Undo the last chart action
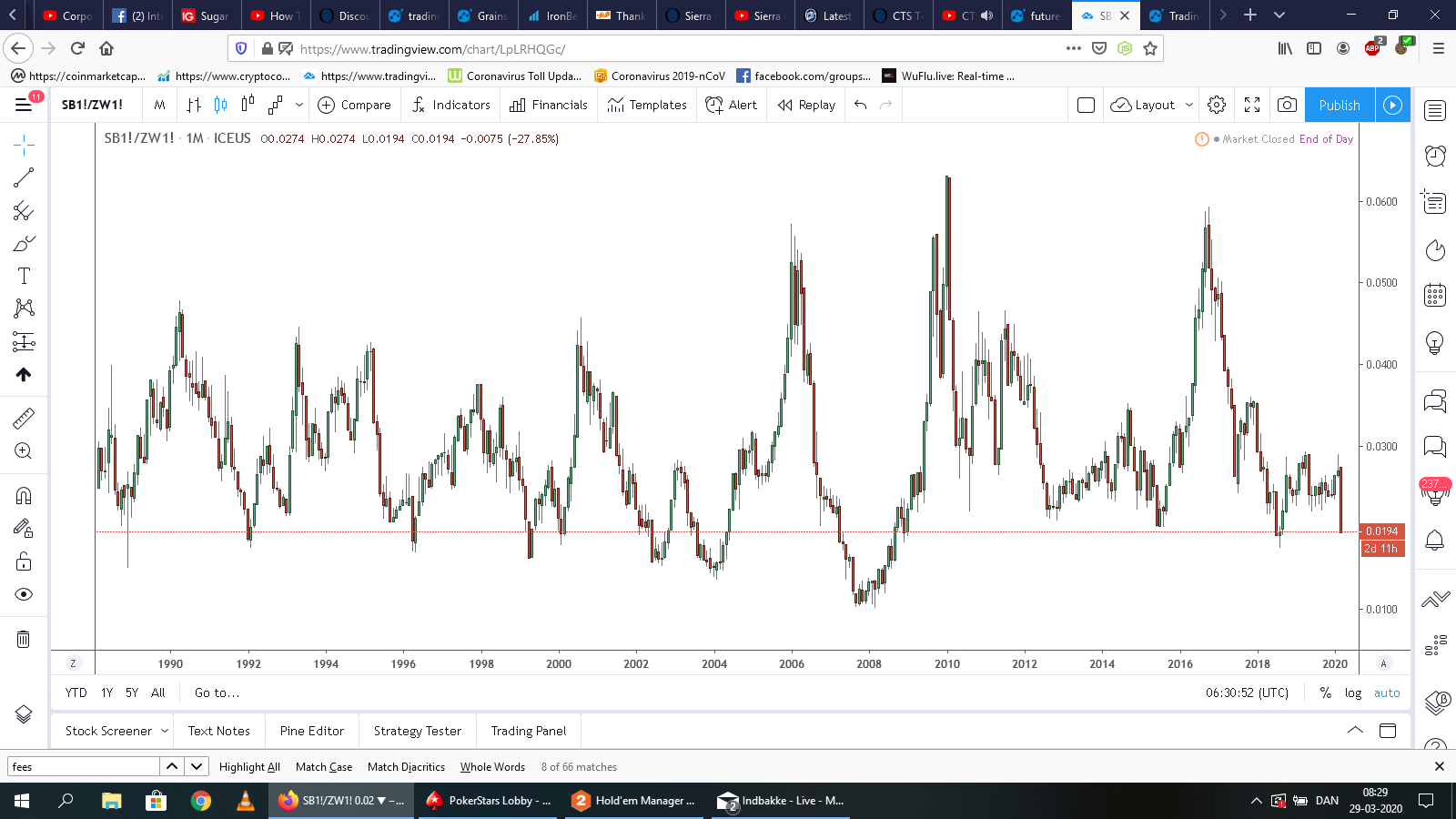The height and width of the screenshot is (819, 1456). click(x=860, y=106)
